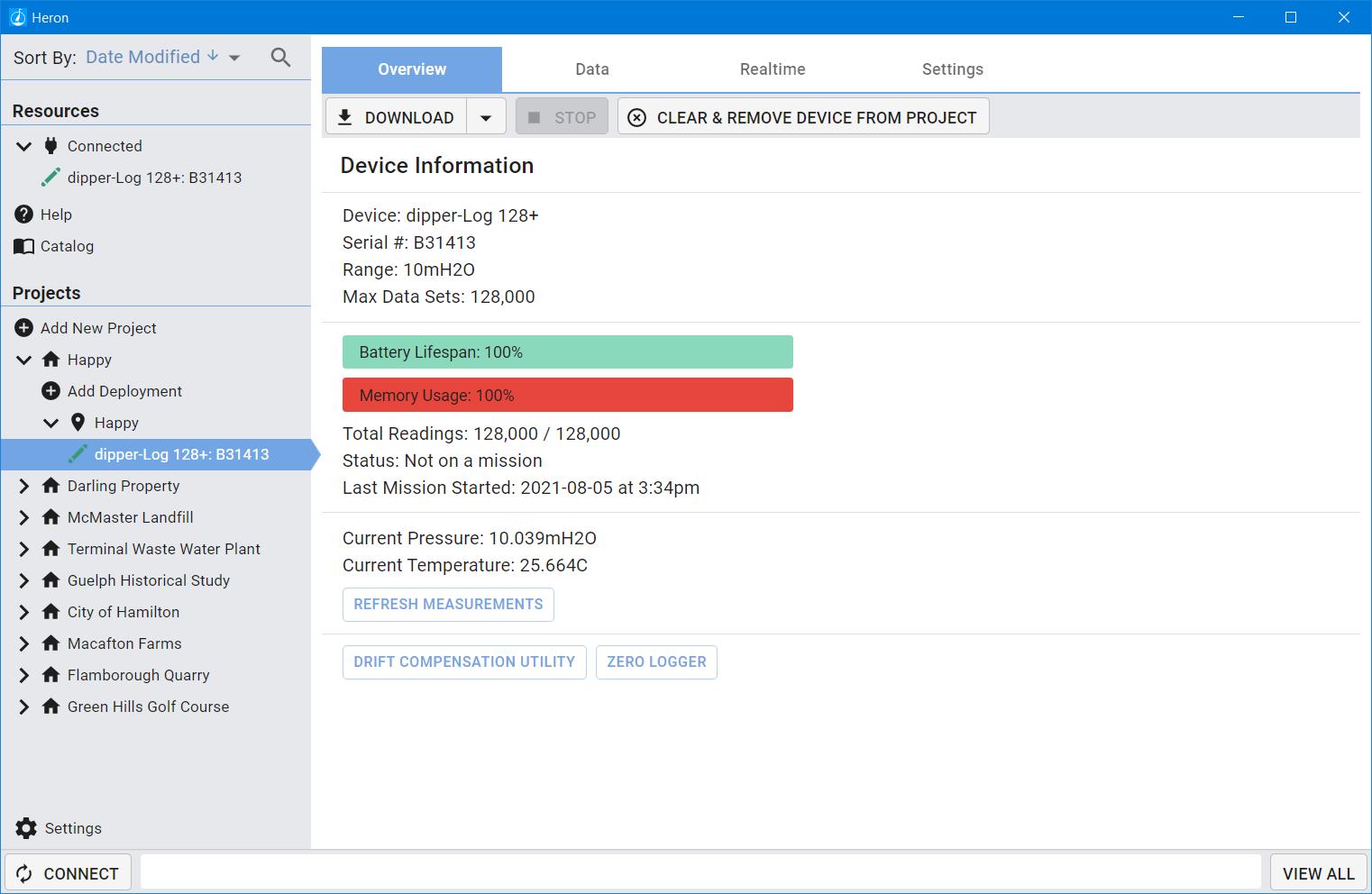
Task: Open the Download options dropdown arrow
Action: pyautogui.click(x=486, y=117)
